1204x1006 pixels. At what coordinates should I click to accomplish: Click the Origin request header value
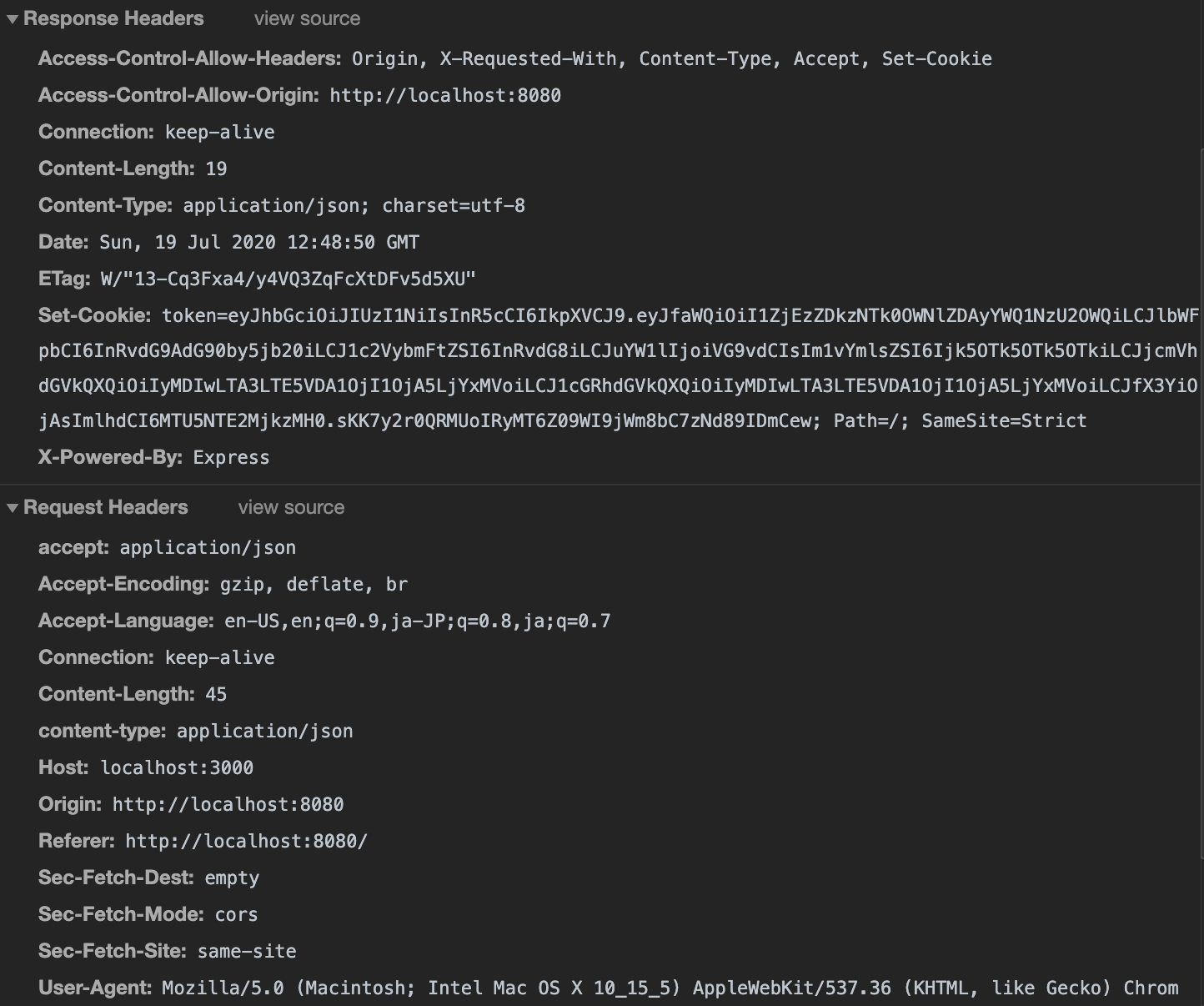point(228,804)
